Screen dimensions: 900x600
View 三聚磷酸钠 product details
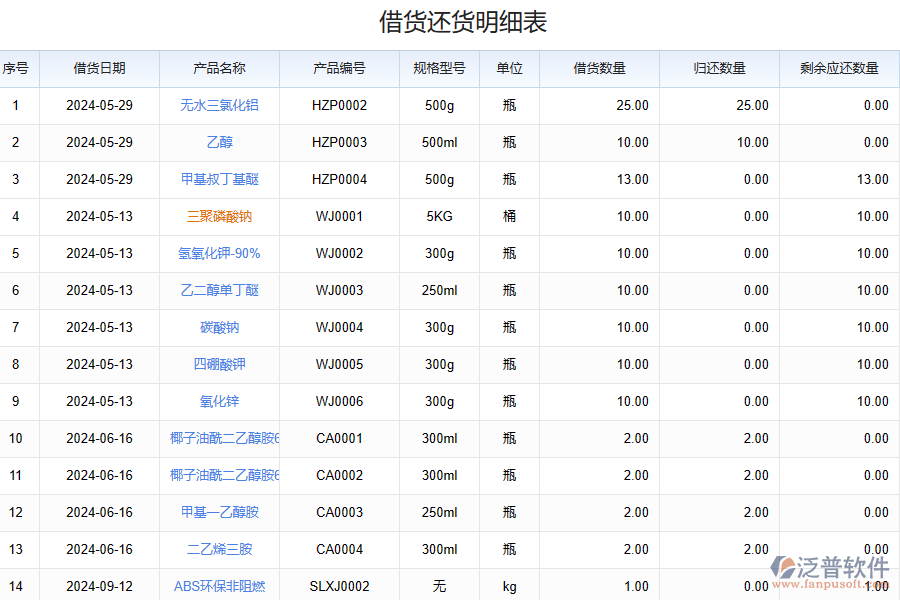point(222,216)
